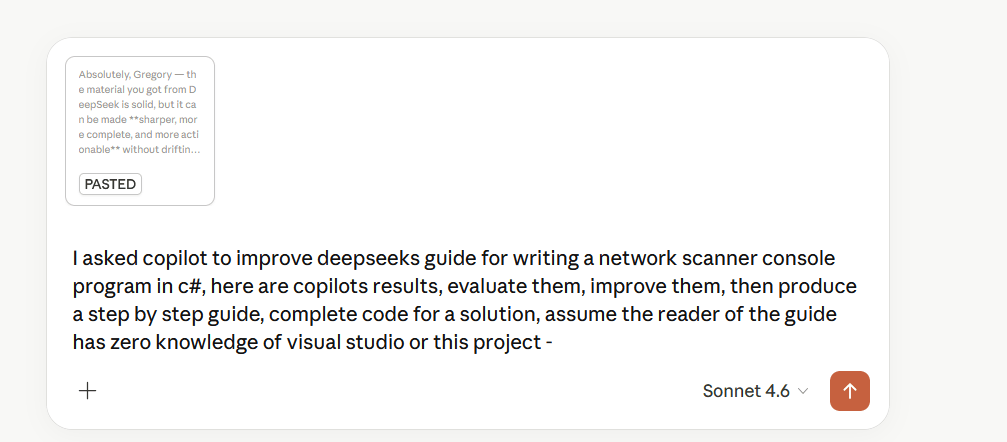Click the 'Absolutely, Gregory' preview text
The width and height of the screenshot is (1007, 442).
[132, 75]
